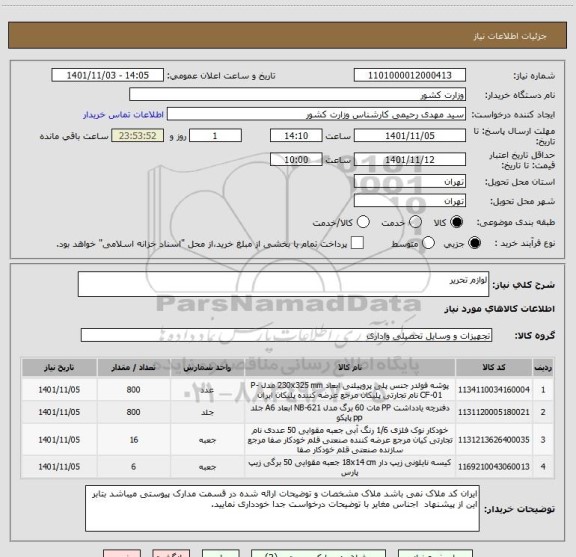Click the response deadline date 1401/11/05 field
Image resolution: width=576 pixels, height=557 pixels.
click(410, 136)
